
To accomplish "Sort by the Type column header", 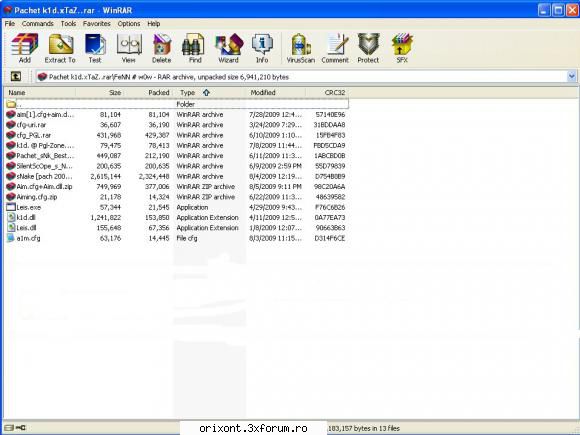I will (x=210, y=92).
